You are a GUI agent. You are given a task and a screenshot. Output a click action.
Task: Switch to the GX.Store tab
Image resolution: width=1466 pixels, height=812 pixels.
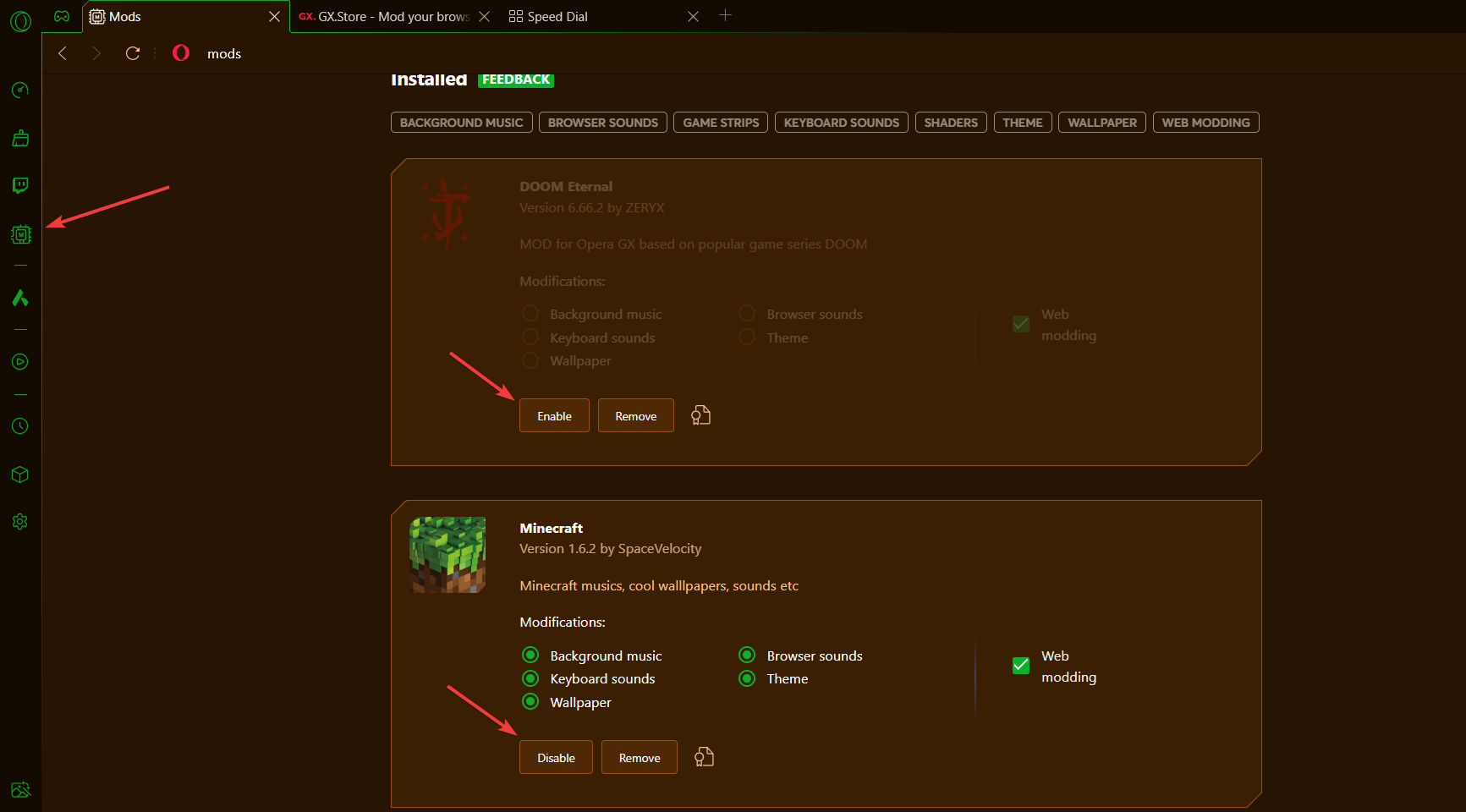point(393,16)
